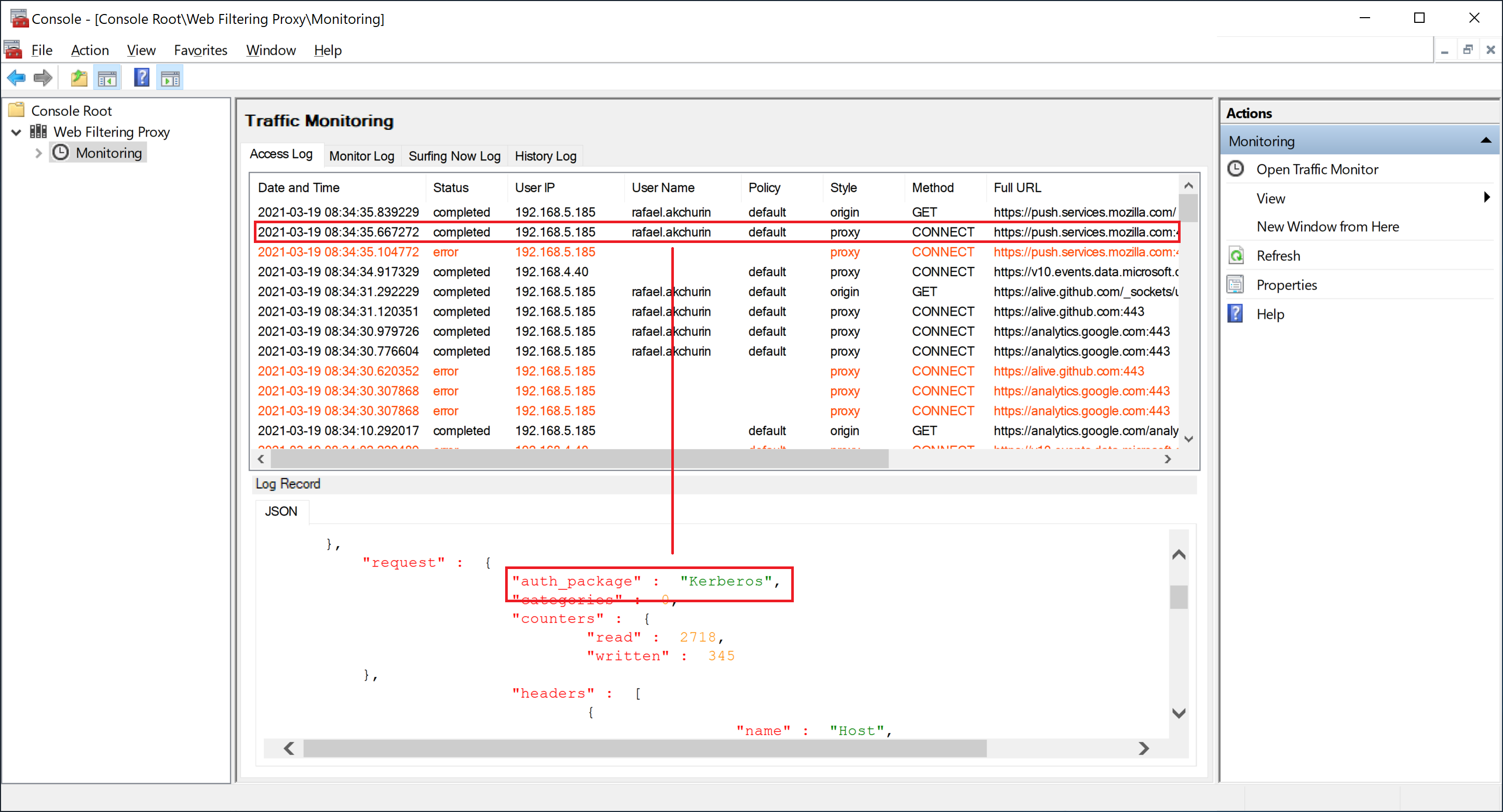Click the Web Filtering Proxy server icon

point(38,131)
